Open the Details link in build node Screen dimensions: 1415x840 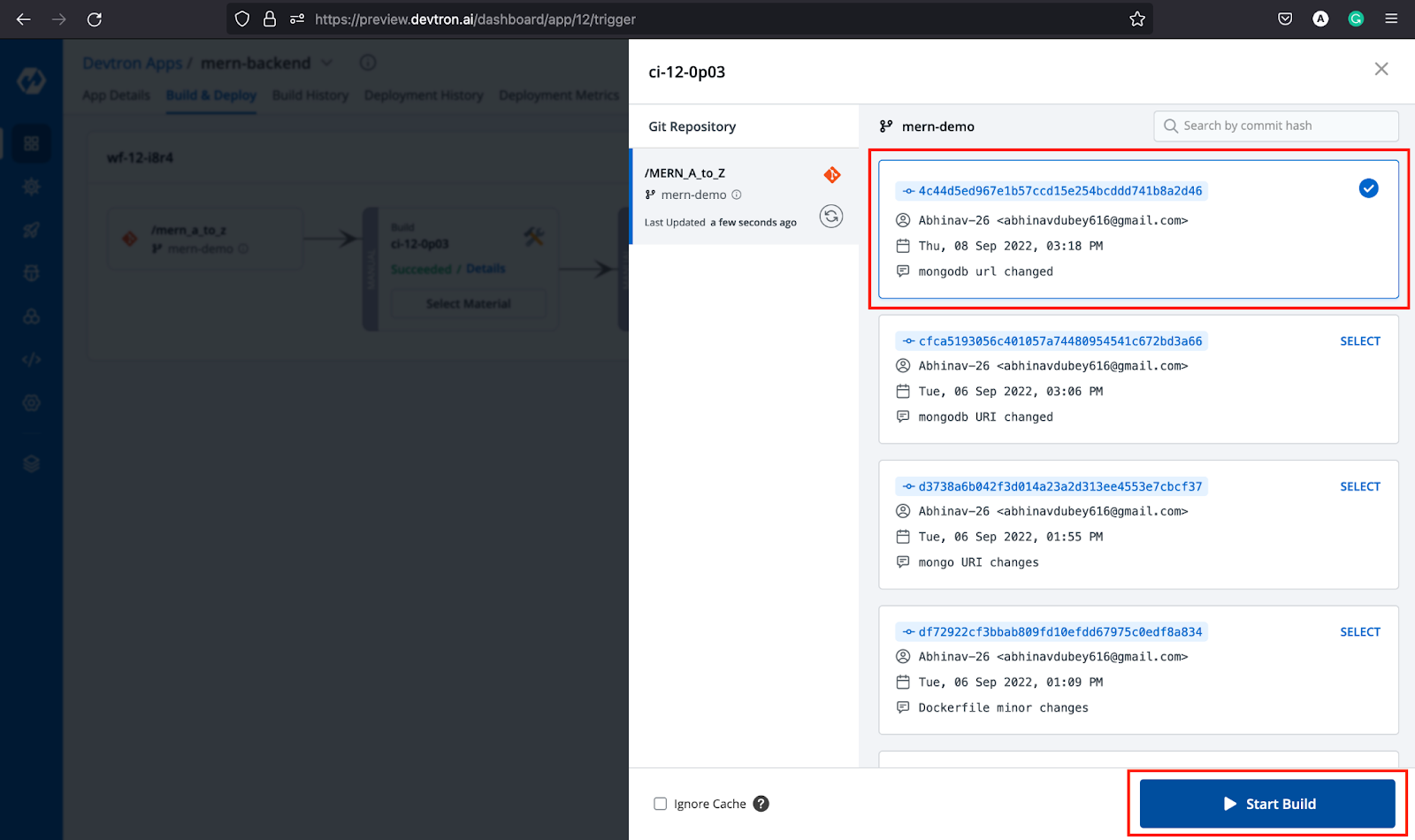tap(486, 269)
